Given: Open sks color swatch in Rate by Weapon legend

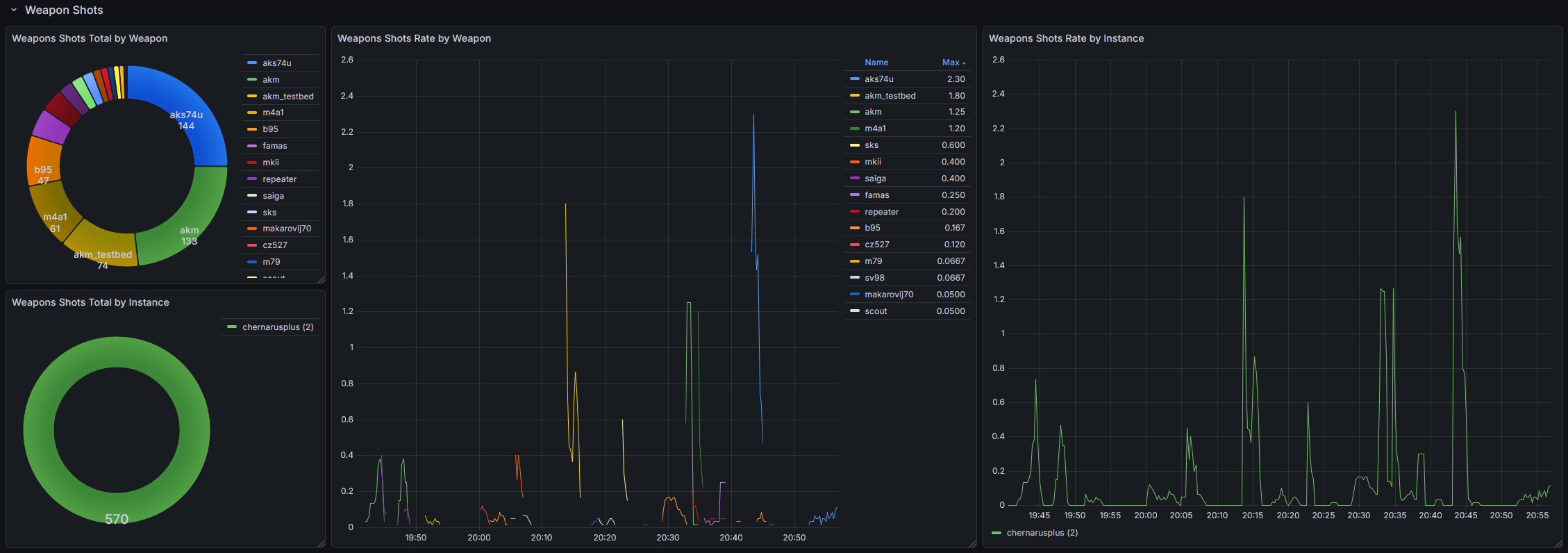Looking at the screenshot, I should point(855,145).
